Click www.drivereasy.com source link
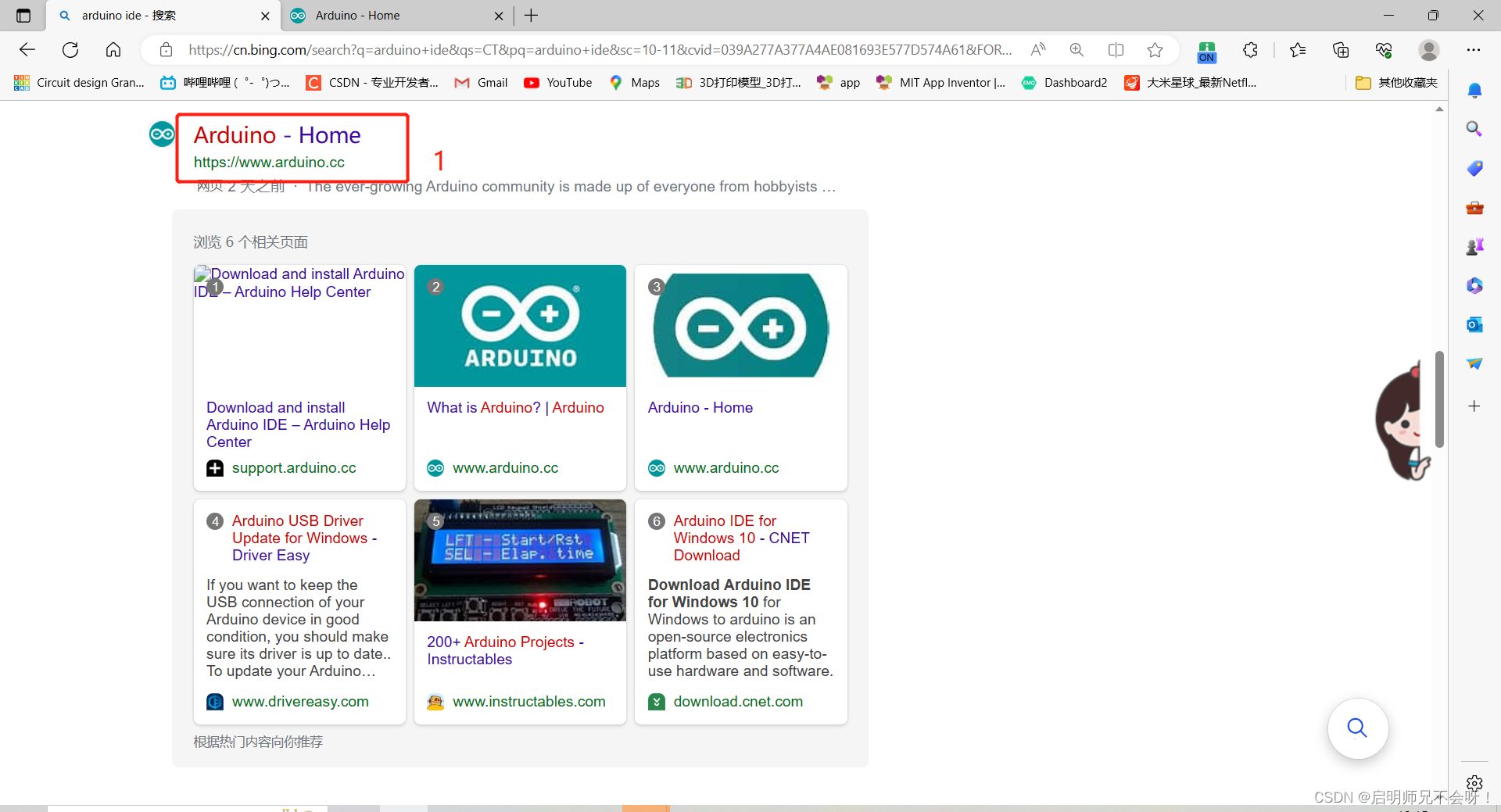1501x812 pixels. (x=300, y=702)
